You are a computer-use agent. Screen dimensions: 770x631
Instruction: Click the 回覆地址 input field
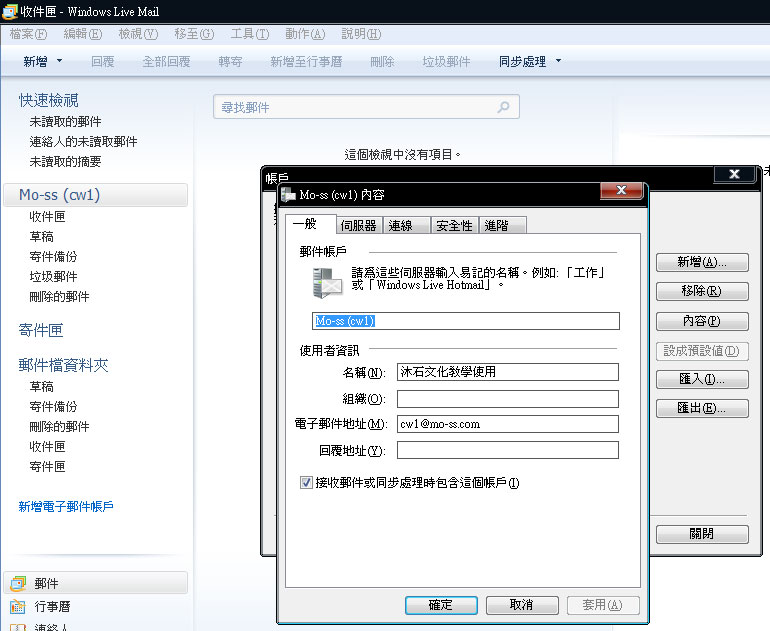(x=508, y=450)
